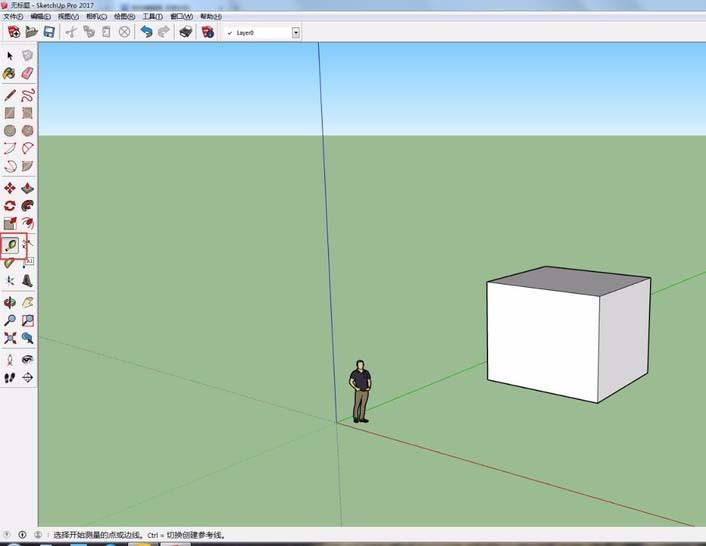
Task: Print the model with printer icon
Action: 186,32
